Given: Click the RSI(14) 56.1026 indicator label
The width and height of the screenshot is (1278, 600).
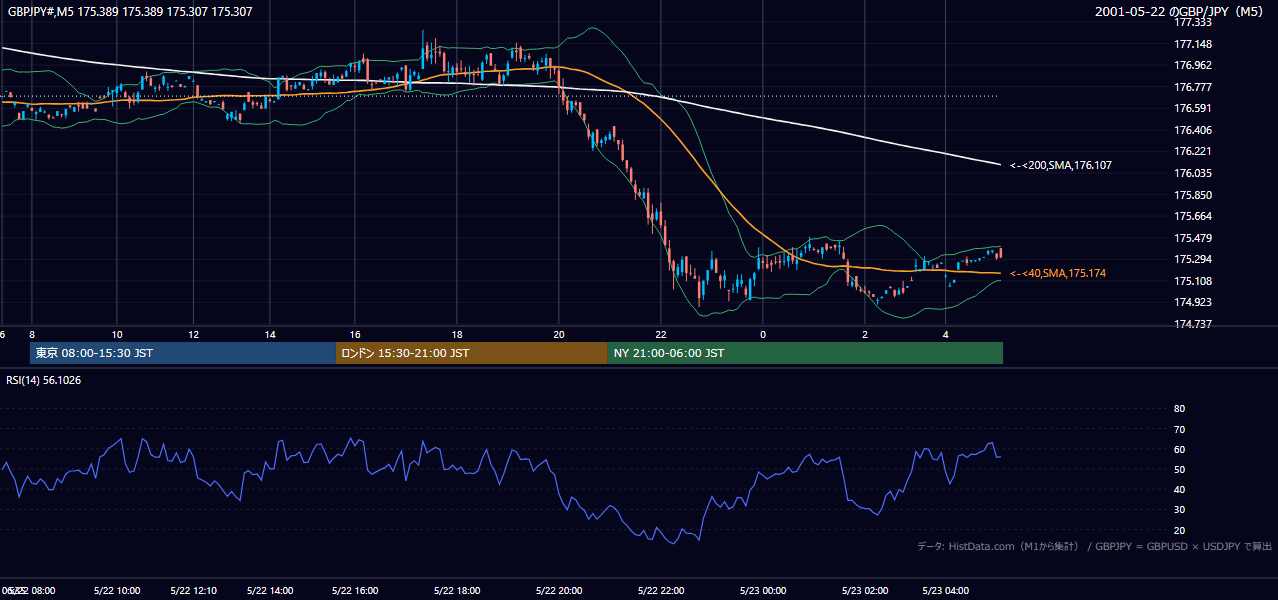Looking at the screenshot, I should coord(44,380).
